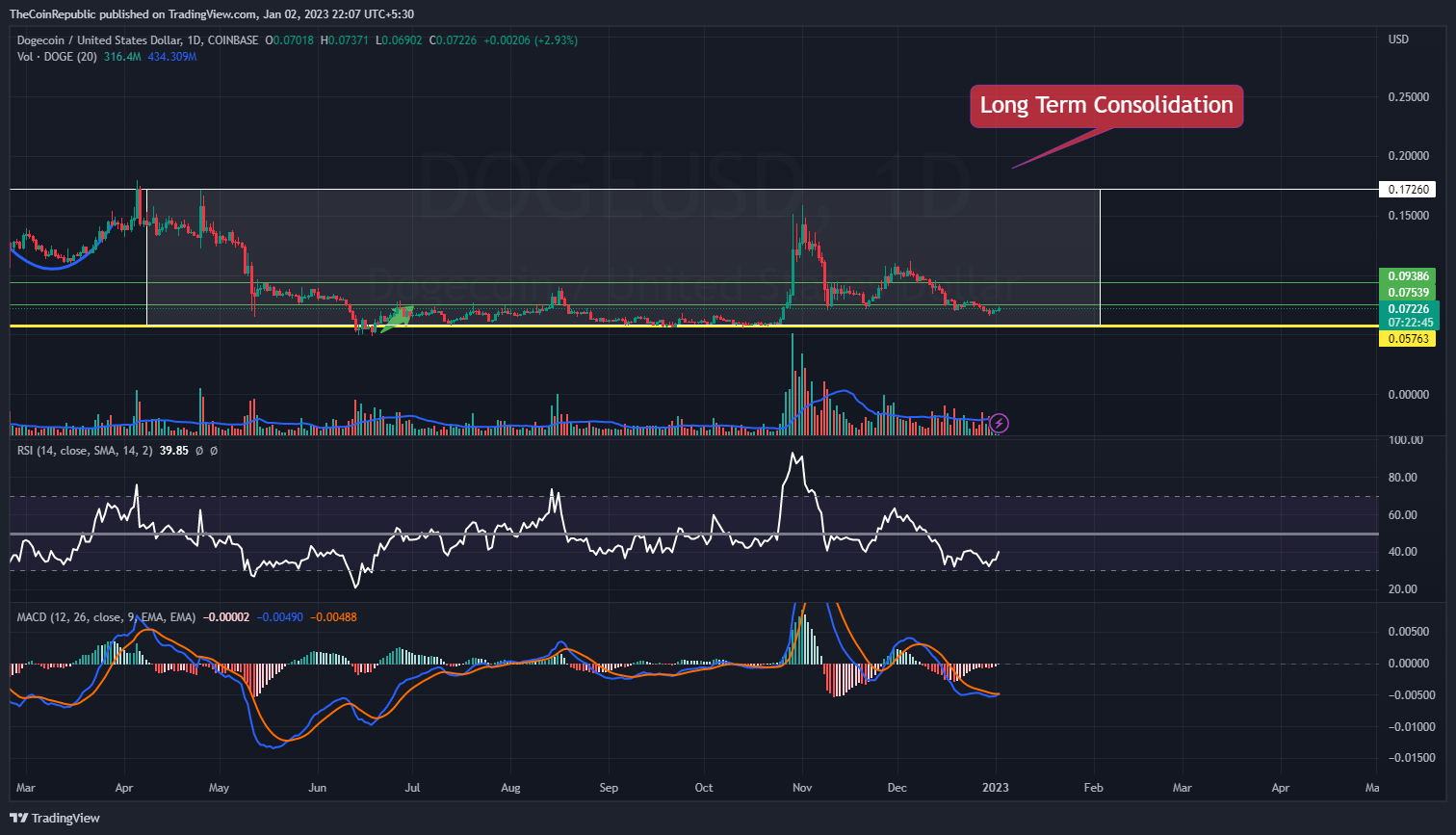Click the 2023 year label on the time axis

[997, 787]
